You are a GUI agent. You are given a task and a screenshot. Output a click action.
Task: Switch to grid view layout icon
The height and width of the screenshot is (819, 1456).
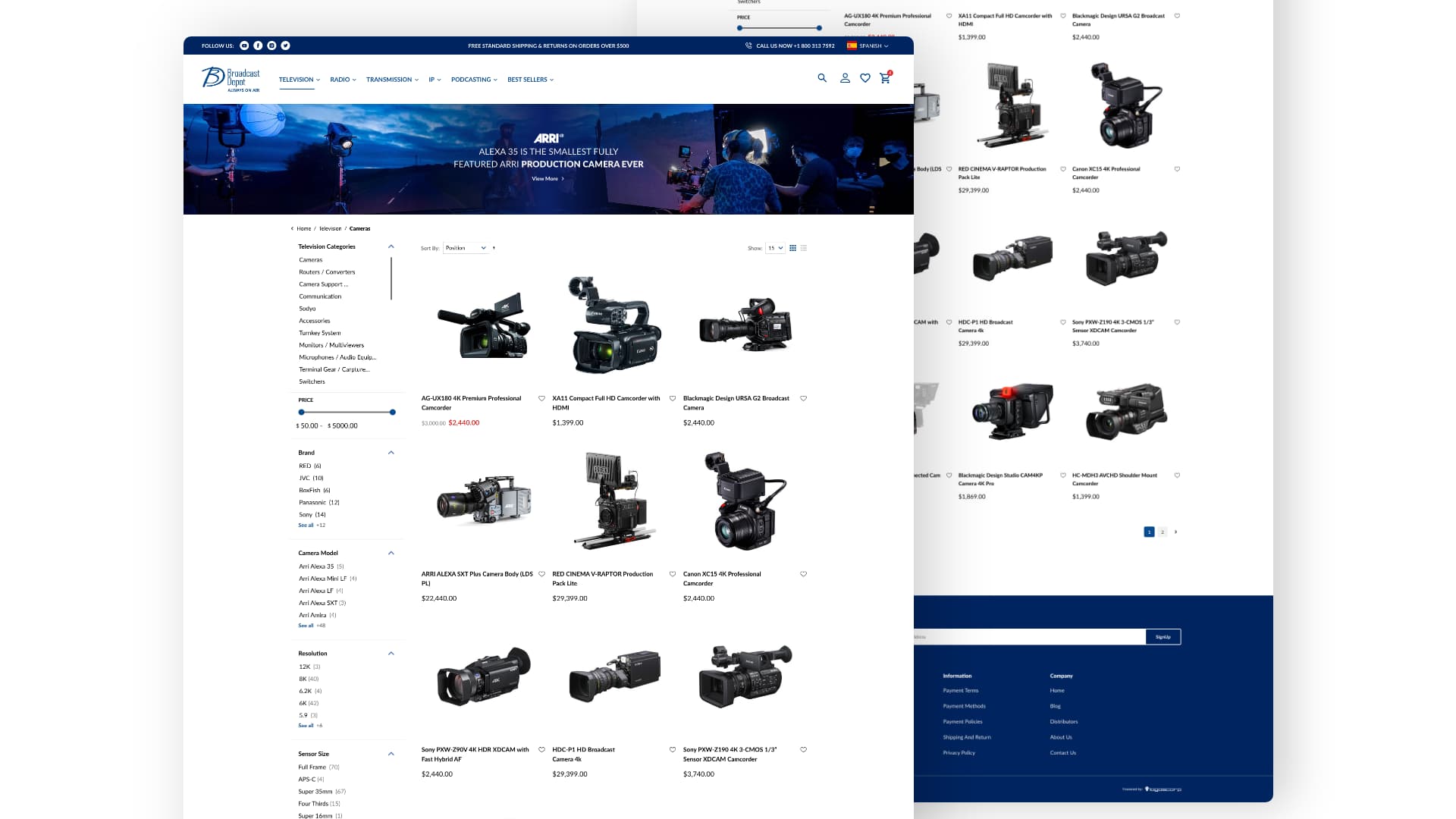click(793, 248)
